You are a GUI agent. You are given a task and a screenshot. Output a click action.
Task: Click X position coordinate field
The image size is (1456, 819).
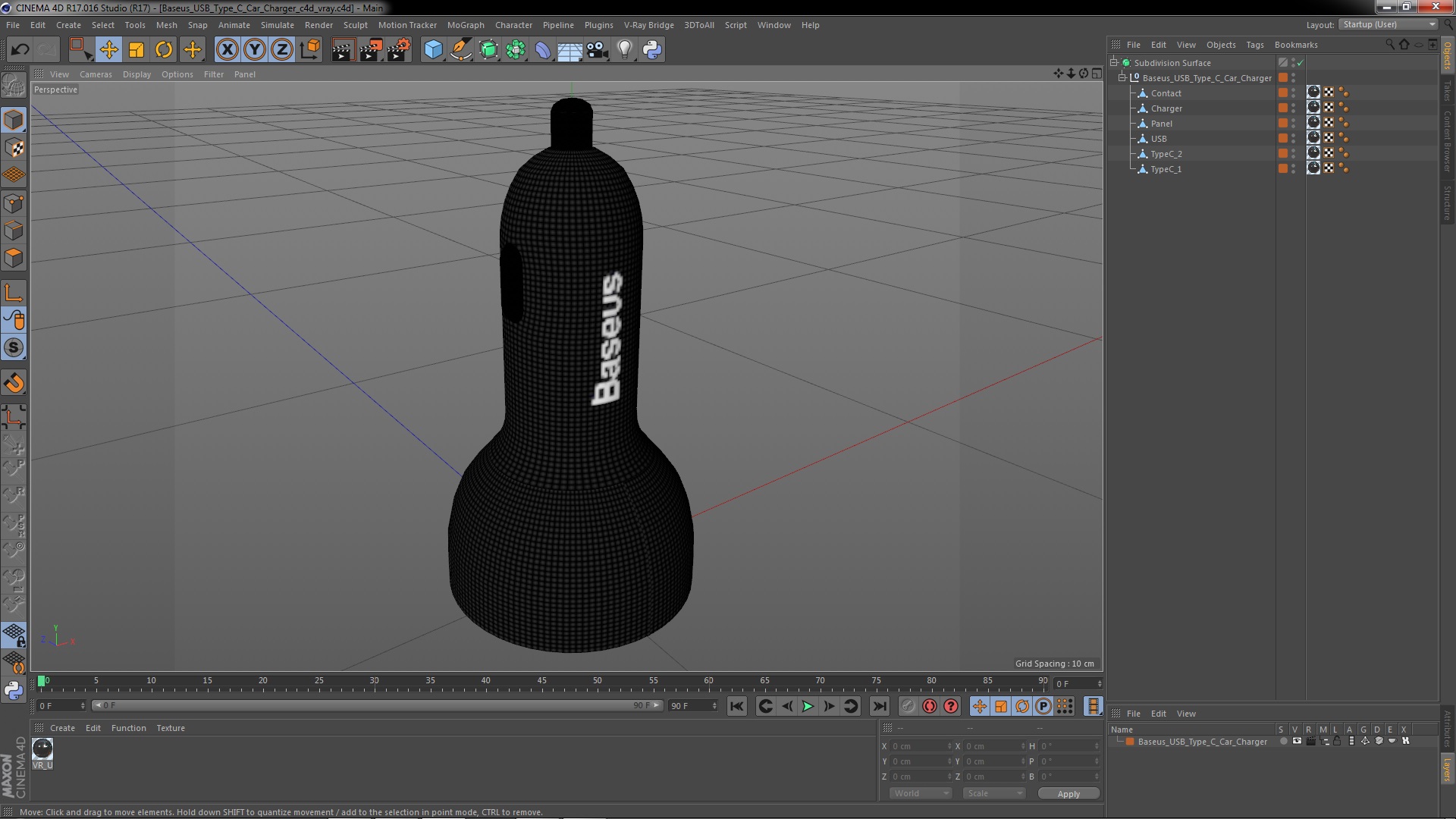(919, 746)
